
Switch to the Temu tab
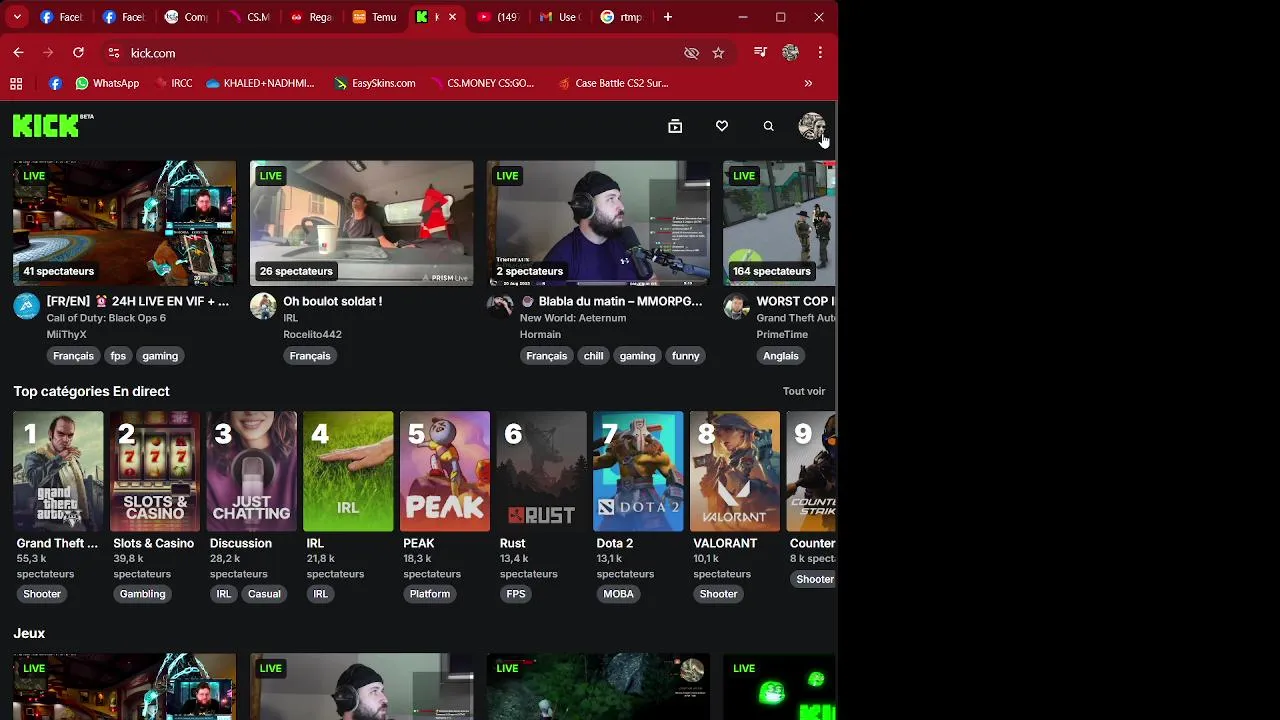376,17
